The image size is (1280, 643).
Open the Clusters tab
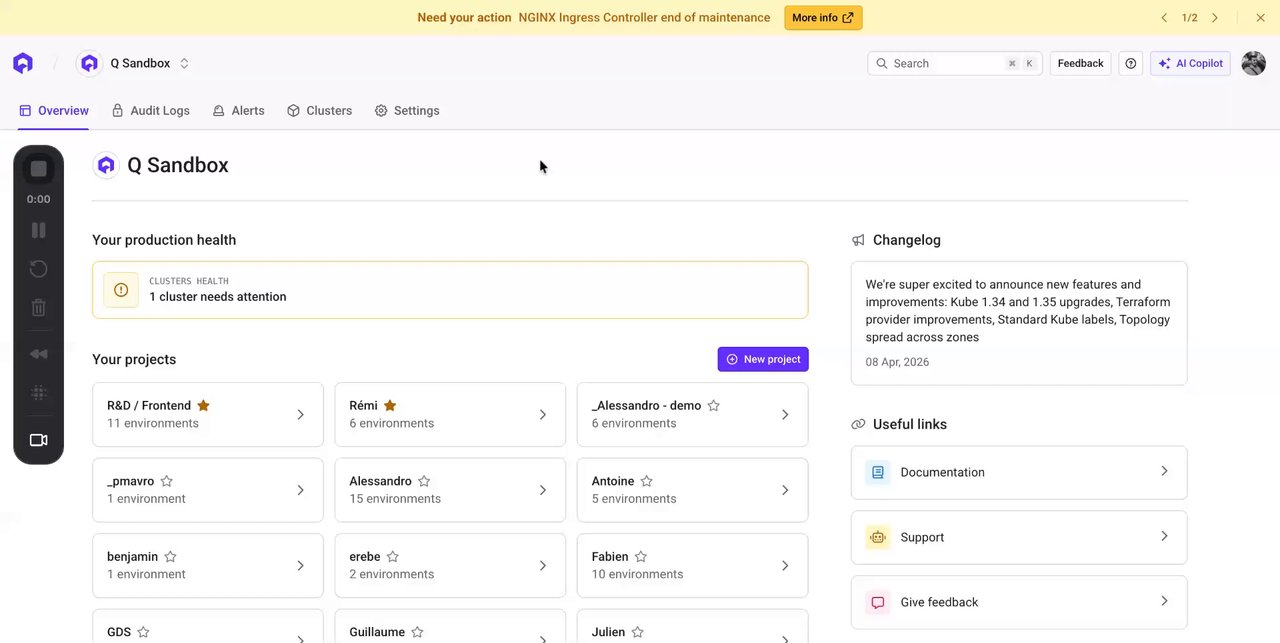[319, 111]
